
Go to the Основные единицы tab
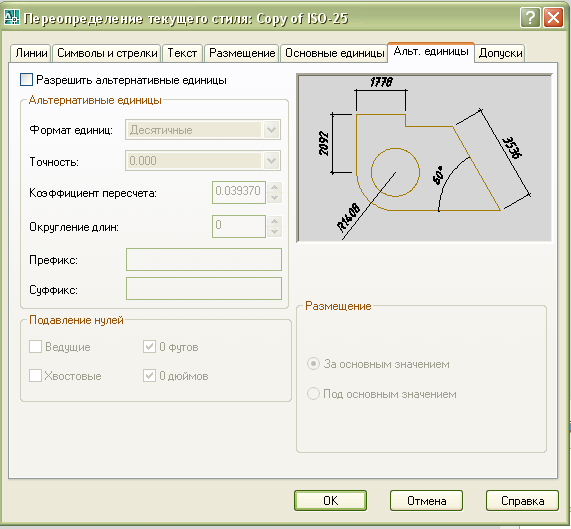[334, 53]
